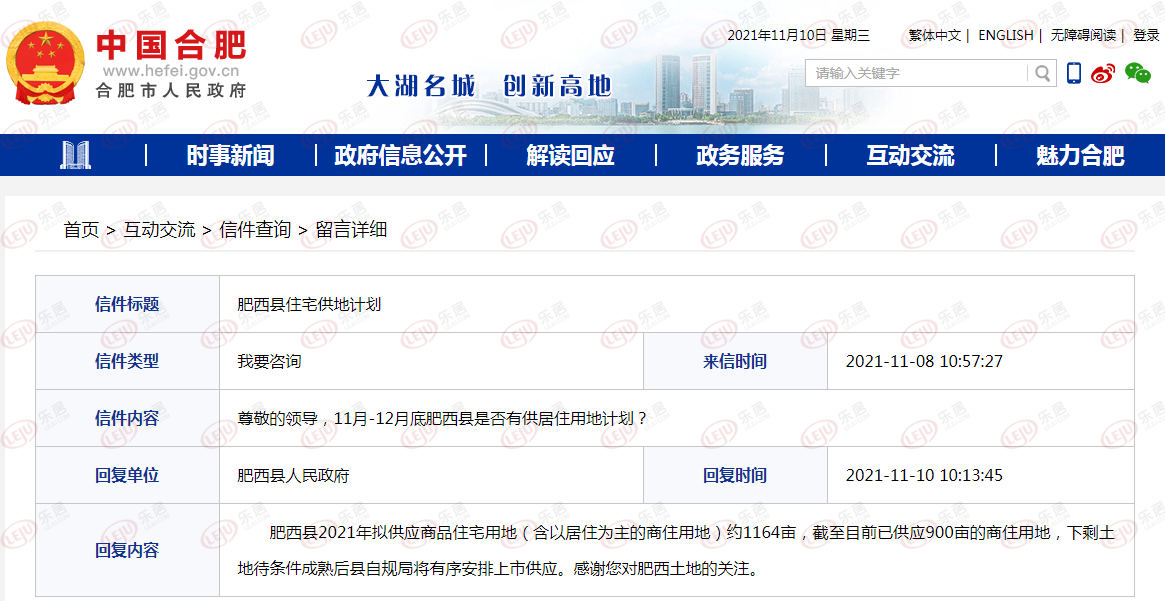Click reply unit 肥西县人民政府

coord(293,475)
